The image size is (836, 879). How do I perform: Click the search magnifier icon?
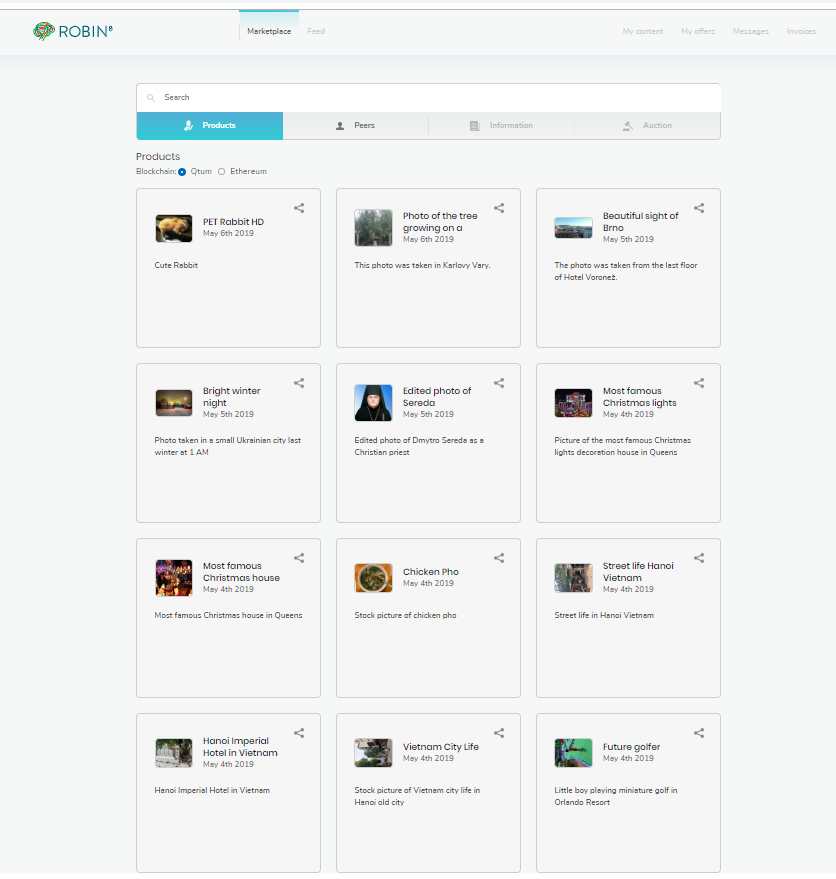click(150, 98)
